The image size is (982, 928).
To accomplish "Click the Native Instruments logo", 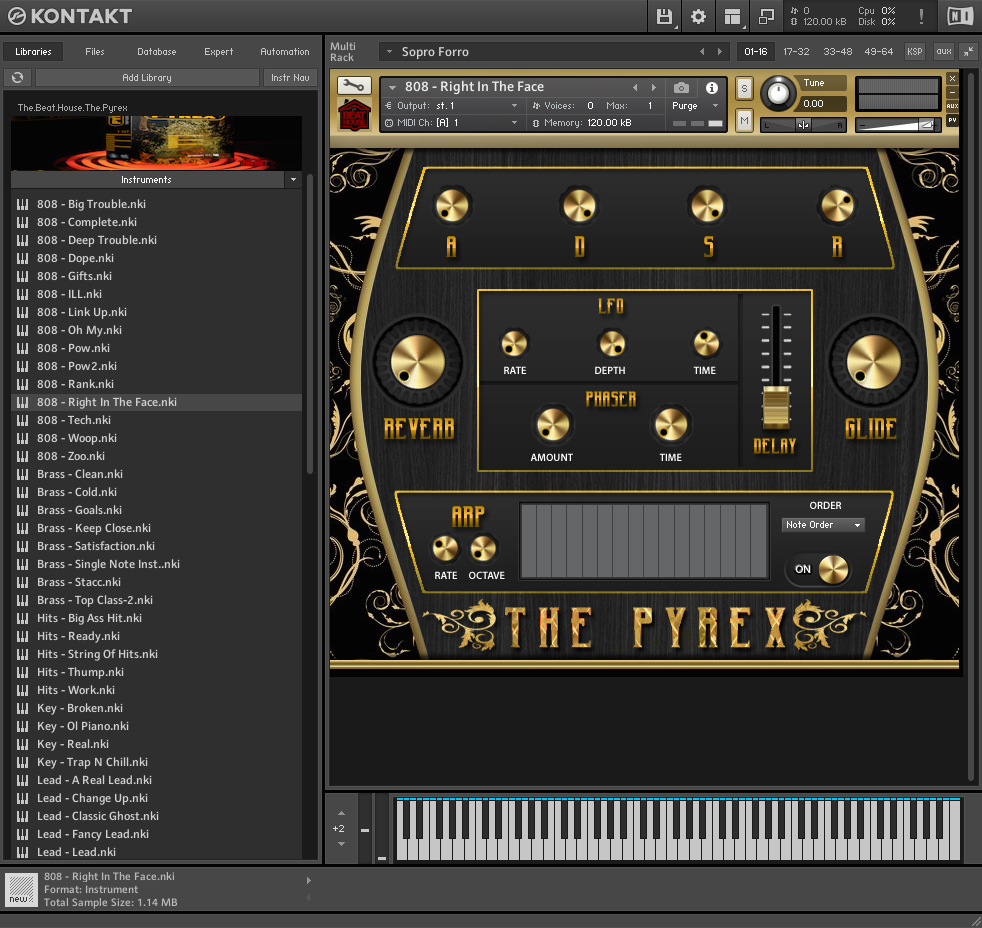I will click(960, 16).
